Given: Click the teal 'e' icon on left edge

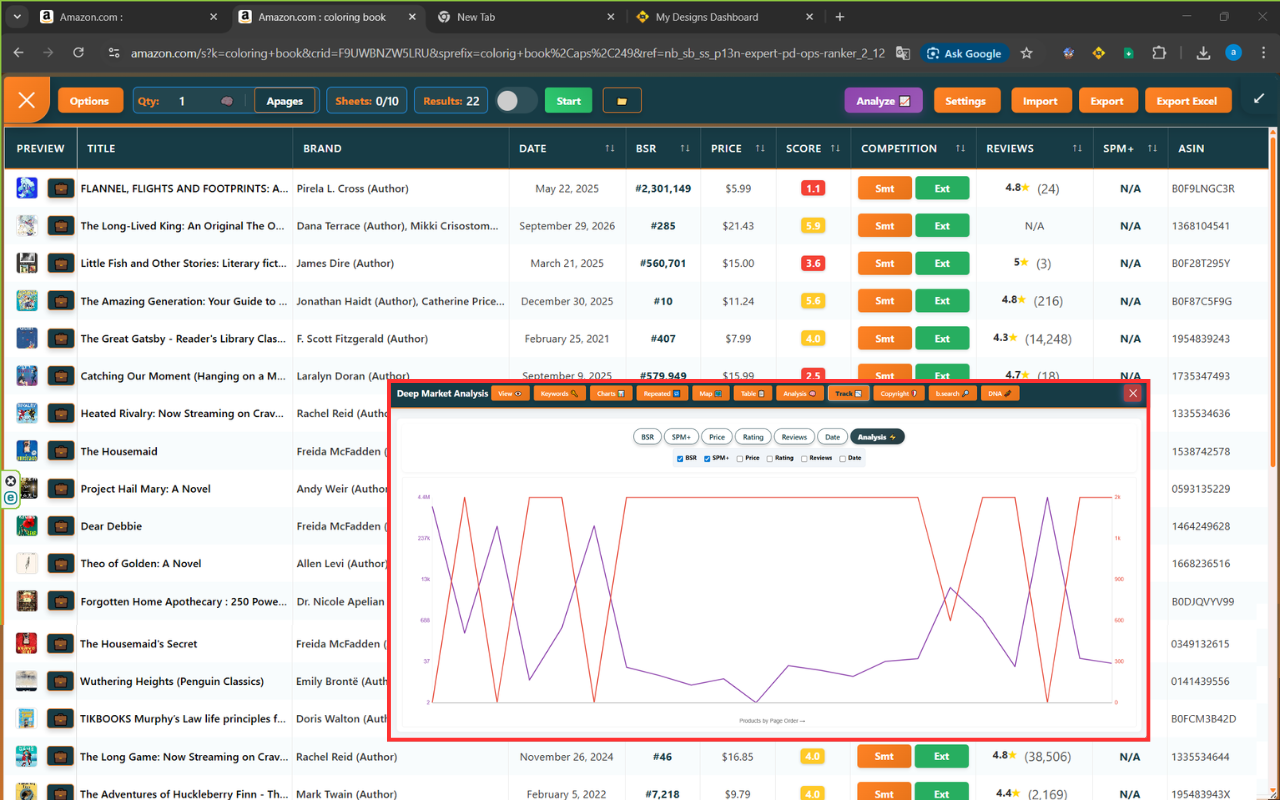Looking at the screenshot, I should (11, 497).
